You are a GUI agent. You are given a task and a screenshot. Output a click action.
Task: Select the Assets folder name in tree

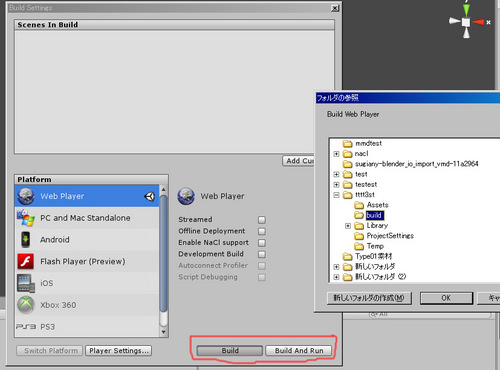tap(378, 205)
